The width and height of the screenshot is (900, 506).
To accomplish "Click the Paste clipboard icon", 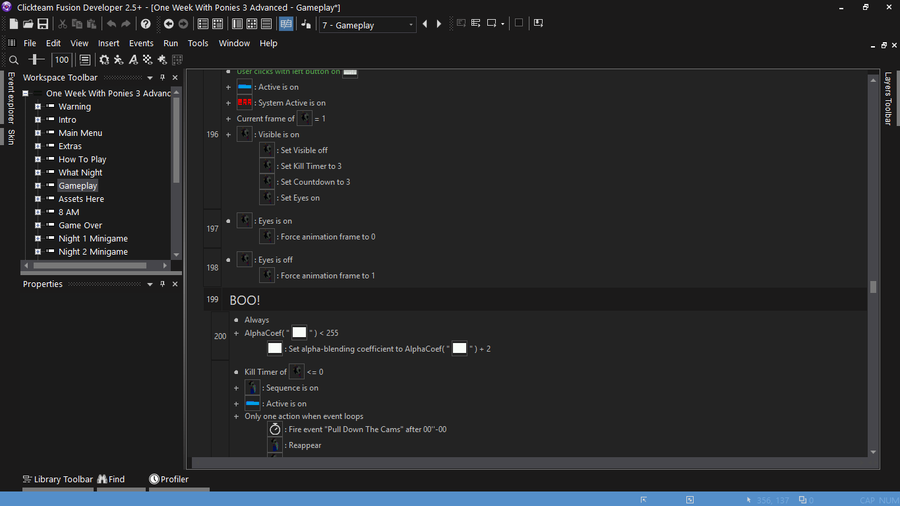I will 92,24.
